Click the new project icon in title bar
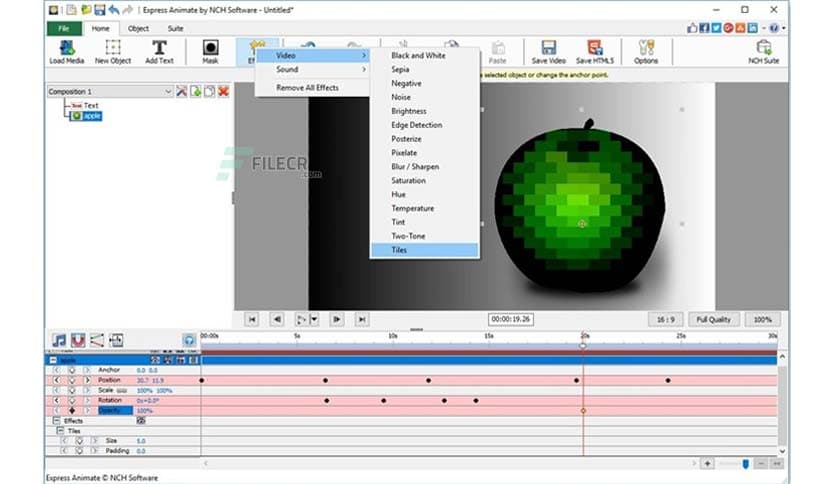 click(x=71, y=10)
